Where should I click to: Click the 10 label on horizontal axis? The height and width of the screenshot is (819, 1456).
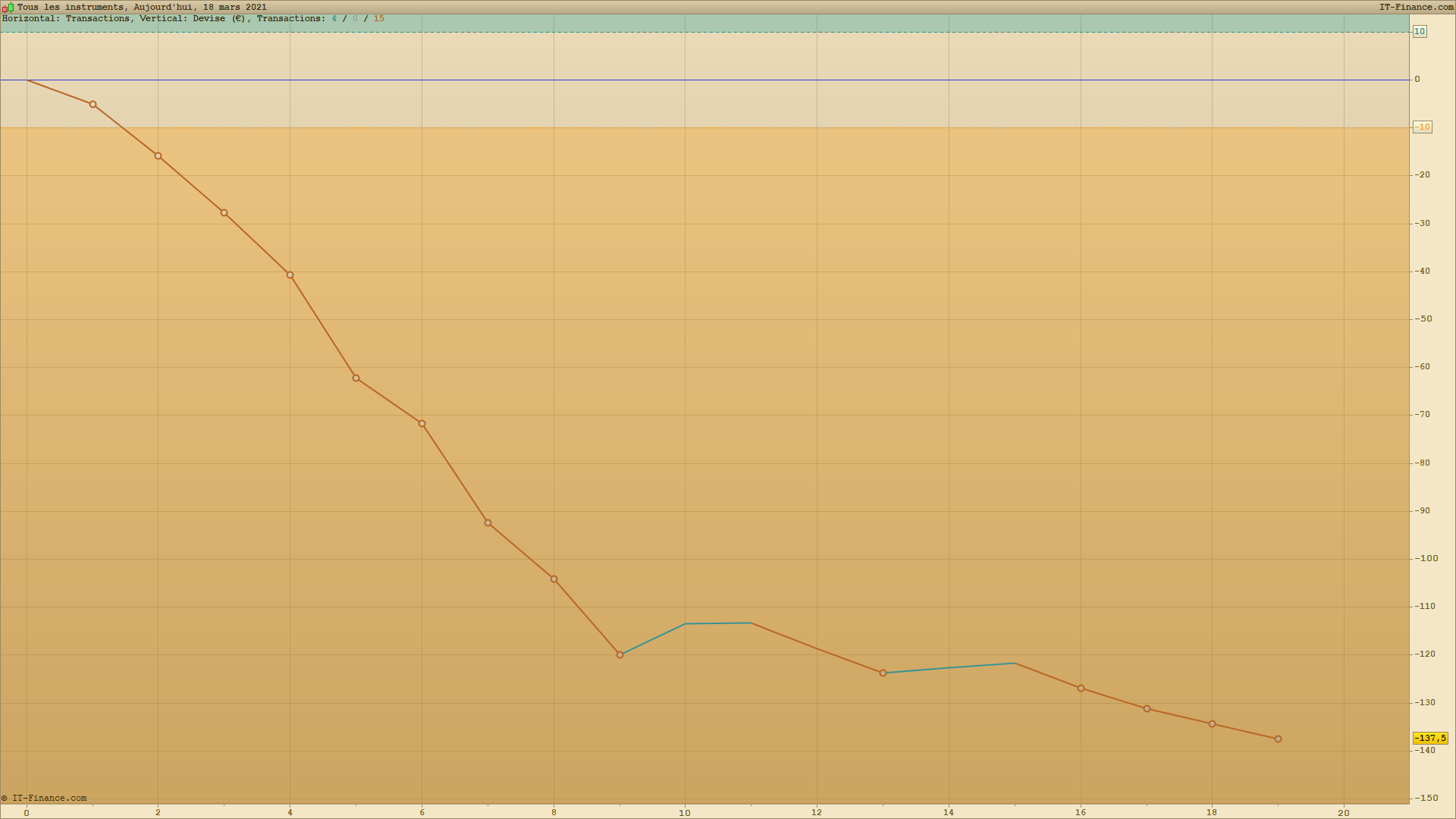(685, 812)
